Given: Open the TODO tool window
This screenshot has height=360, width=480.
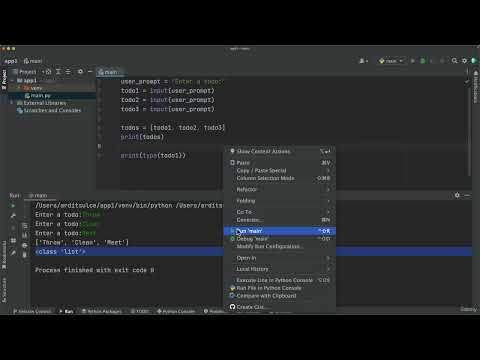Looking at the screenshot, I should [x=140, y=311].
